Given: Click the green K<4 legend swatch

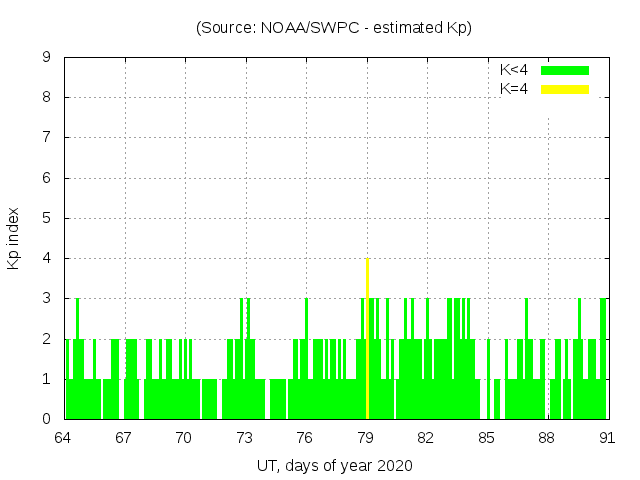Looking at the screenshot, I should (565, 70).
